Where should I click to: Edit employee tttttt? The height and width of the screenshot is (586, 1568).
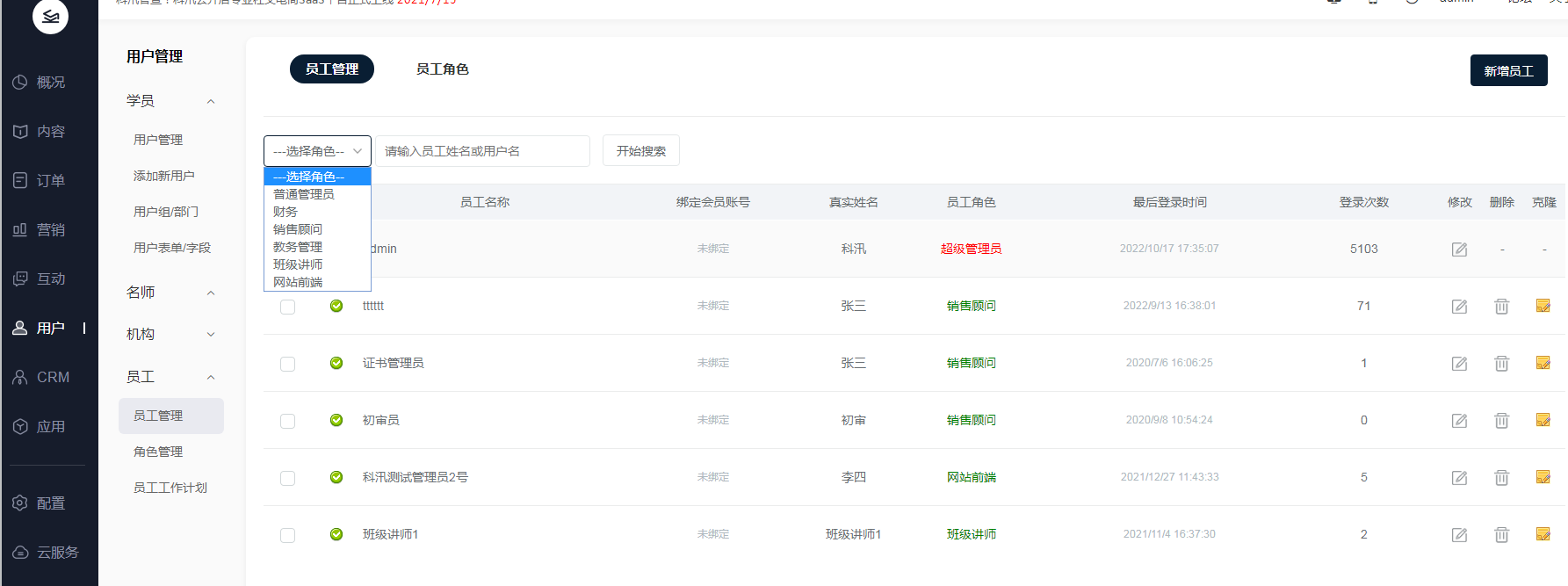coord(1459,306)
